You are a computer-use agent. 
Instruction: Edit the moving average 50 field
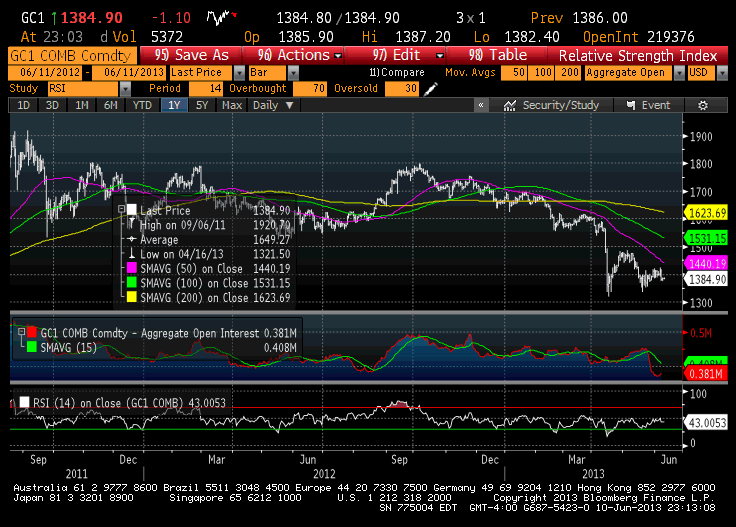tap(514, 73)
